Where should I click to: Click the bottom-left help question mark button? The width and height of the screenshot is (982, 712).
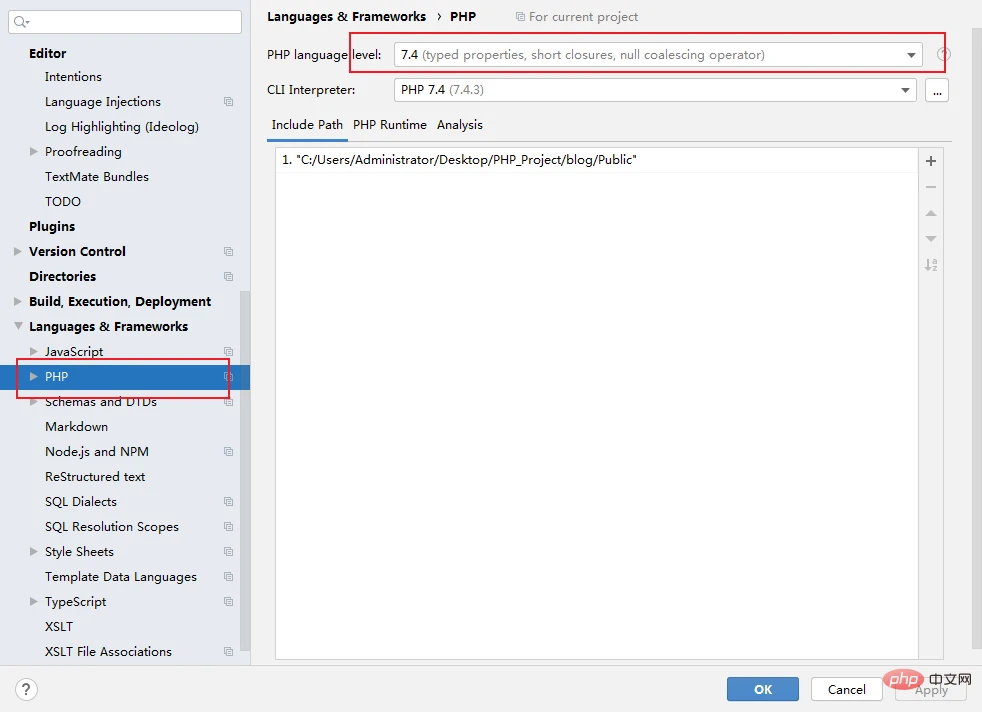coord(27,689)
